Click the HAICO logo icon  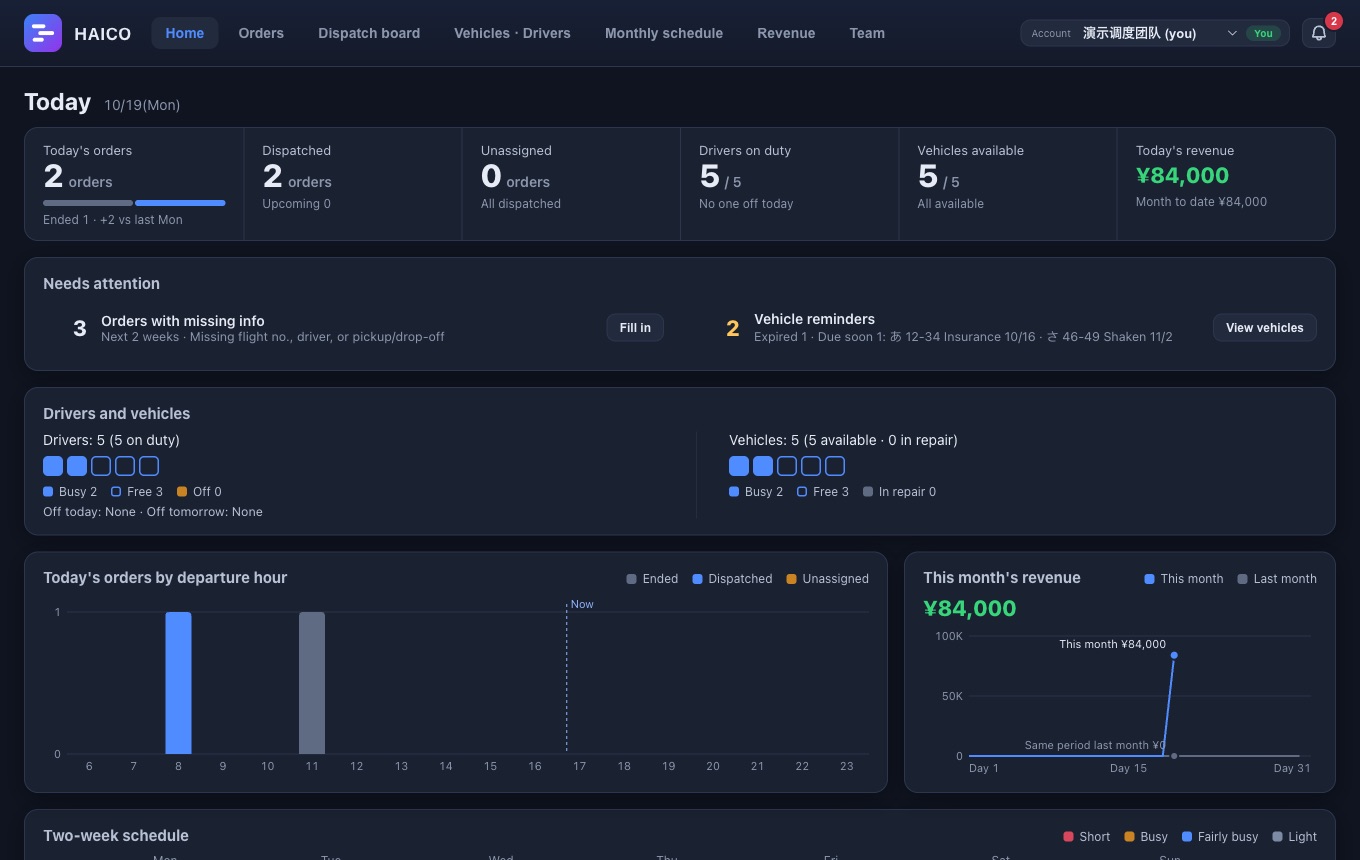tap(43, 33)
